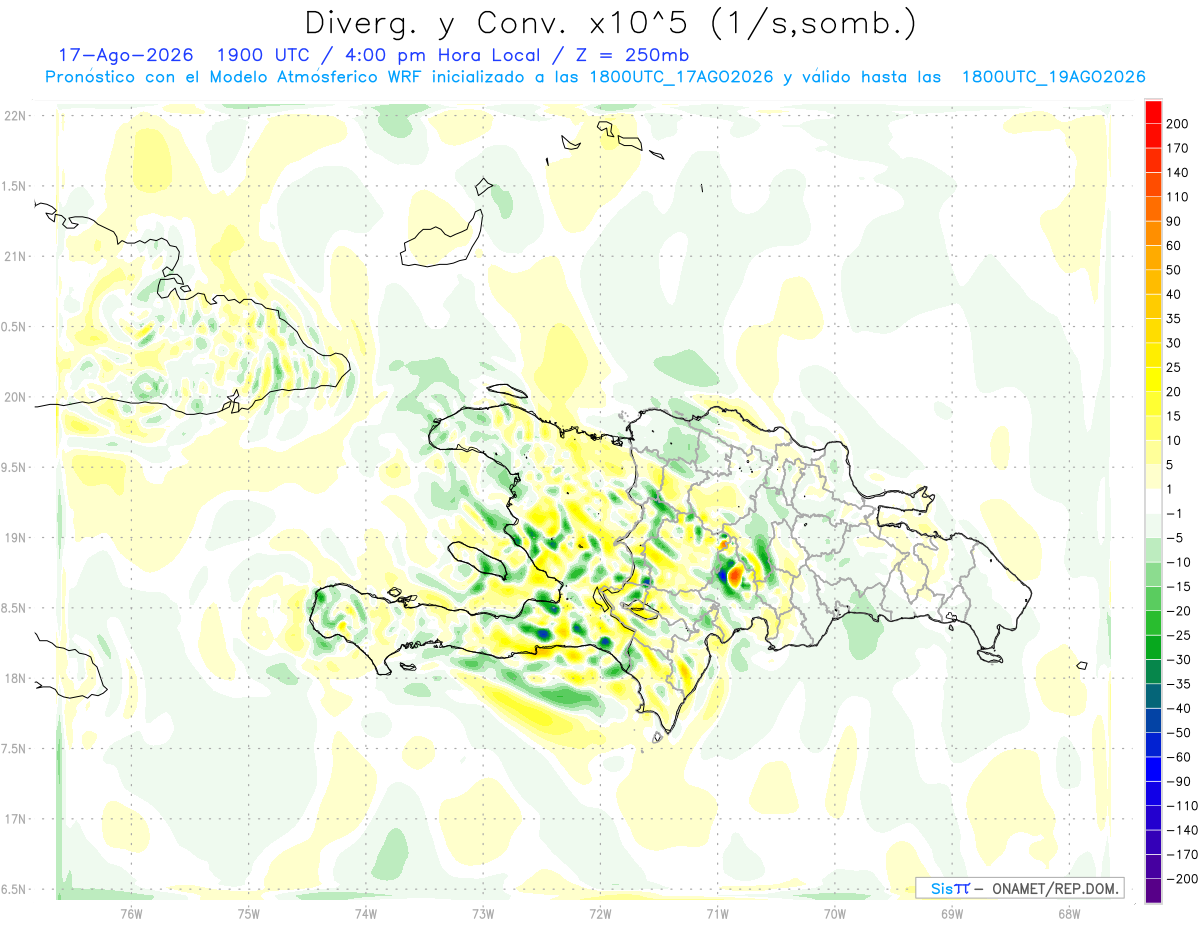This screenshot has height=927, width=1200.
Task: Select the "68W" longitude label
Action: (x=1068, y=913)
